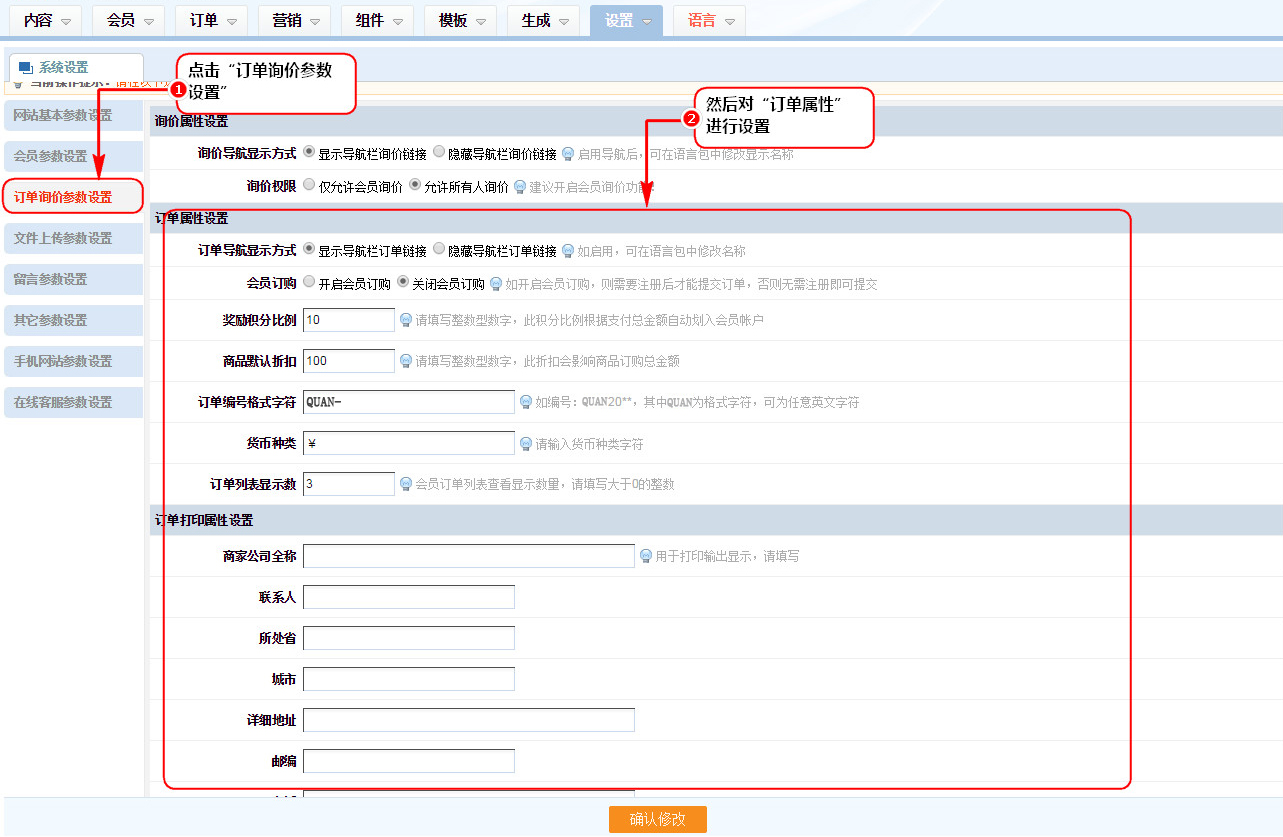This screenshot has height=837, width=1283.
Task: Enable 开启会员订购 radio option
Action: [309, 282]
